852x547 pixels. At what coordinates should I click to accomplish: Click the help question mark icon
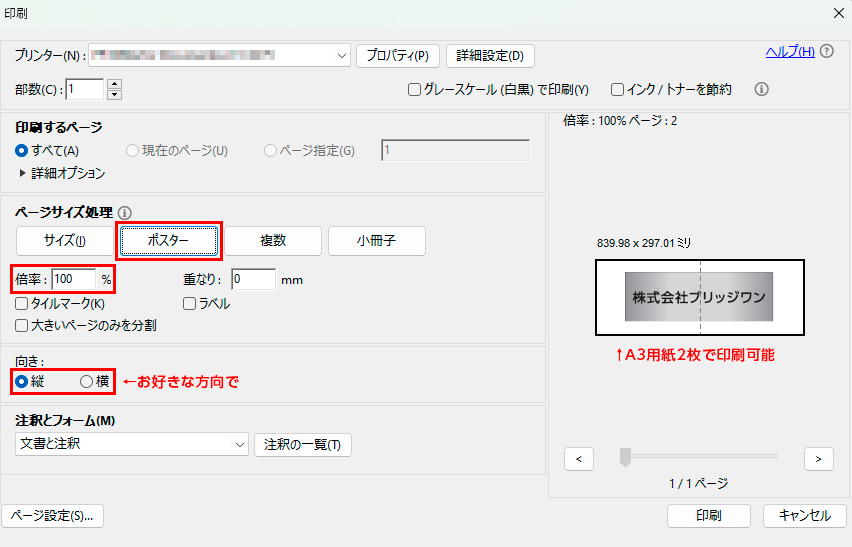point(827,51)
